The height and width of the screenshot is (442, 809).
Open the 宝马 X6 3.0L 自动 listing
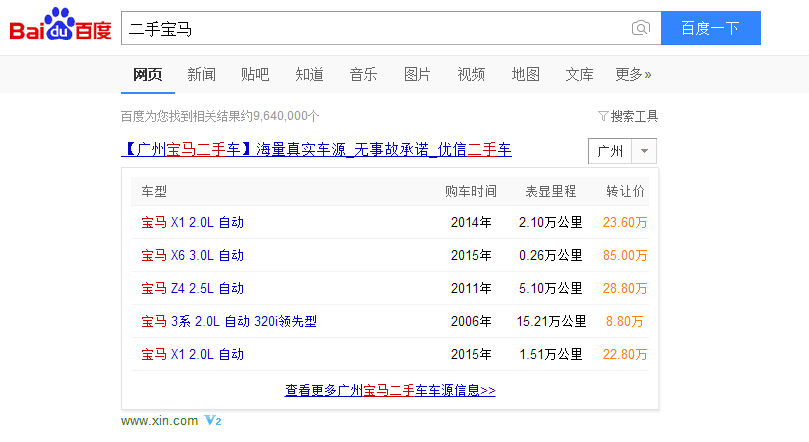click(x=192, y=255)
